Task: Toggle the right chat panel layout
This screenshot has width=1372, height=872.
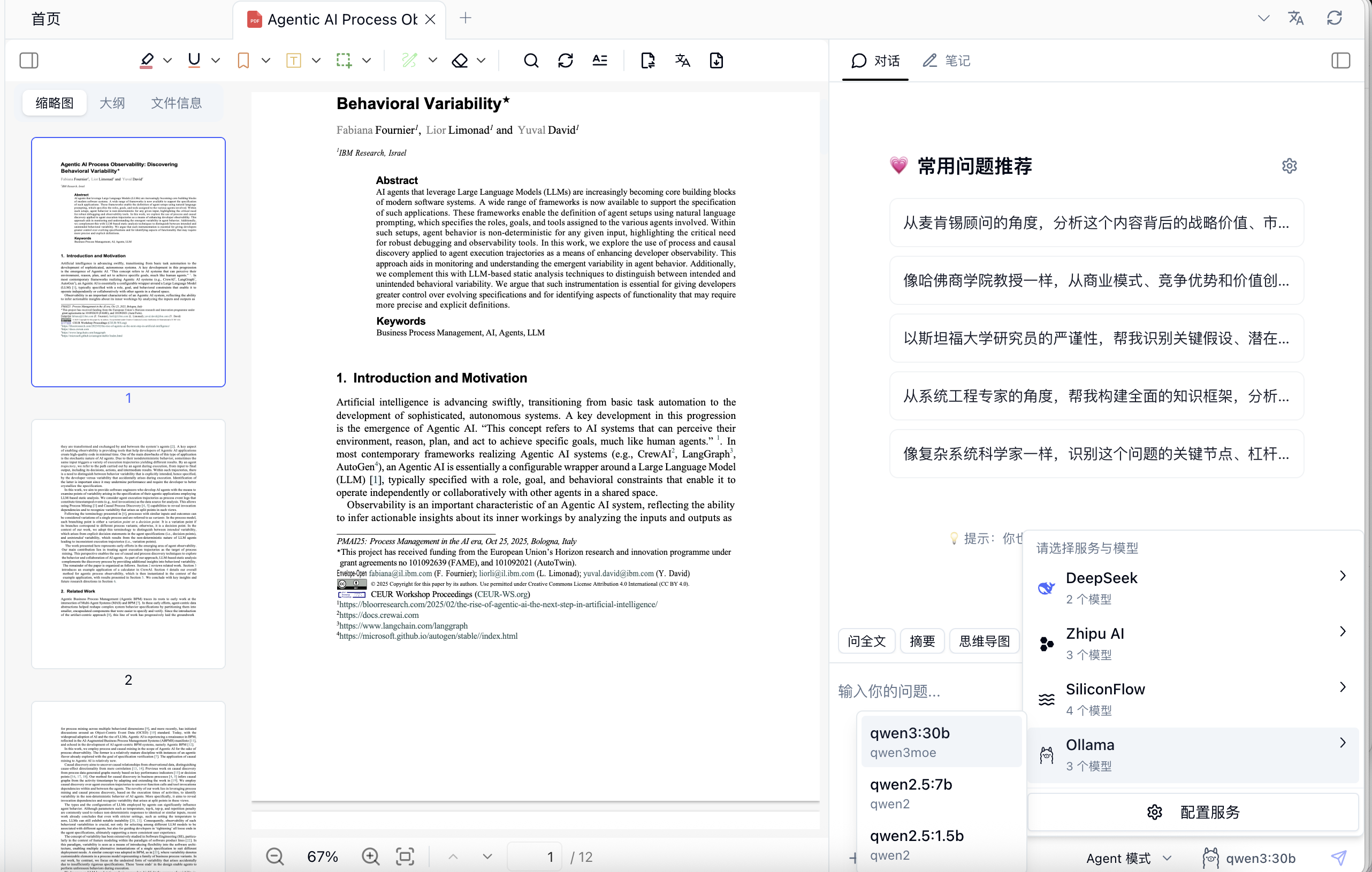Action: (x=1340, y=60)
